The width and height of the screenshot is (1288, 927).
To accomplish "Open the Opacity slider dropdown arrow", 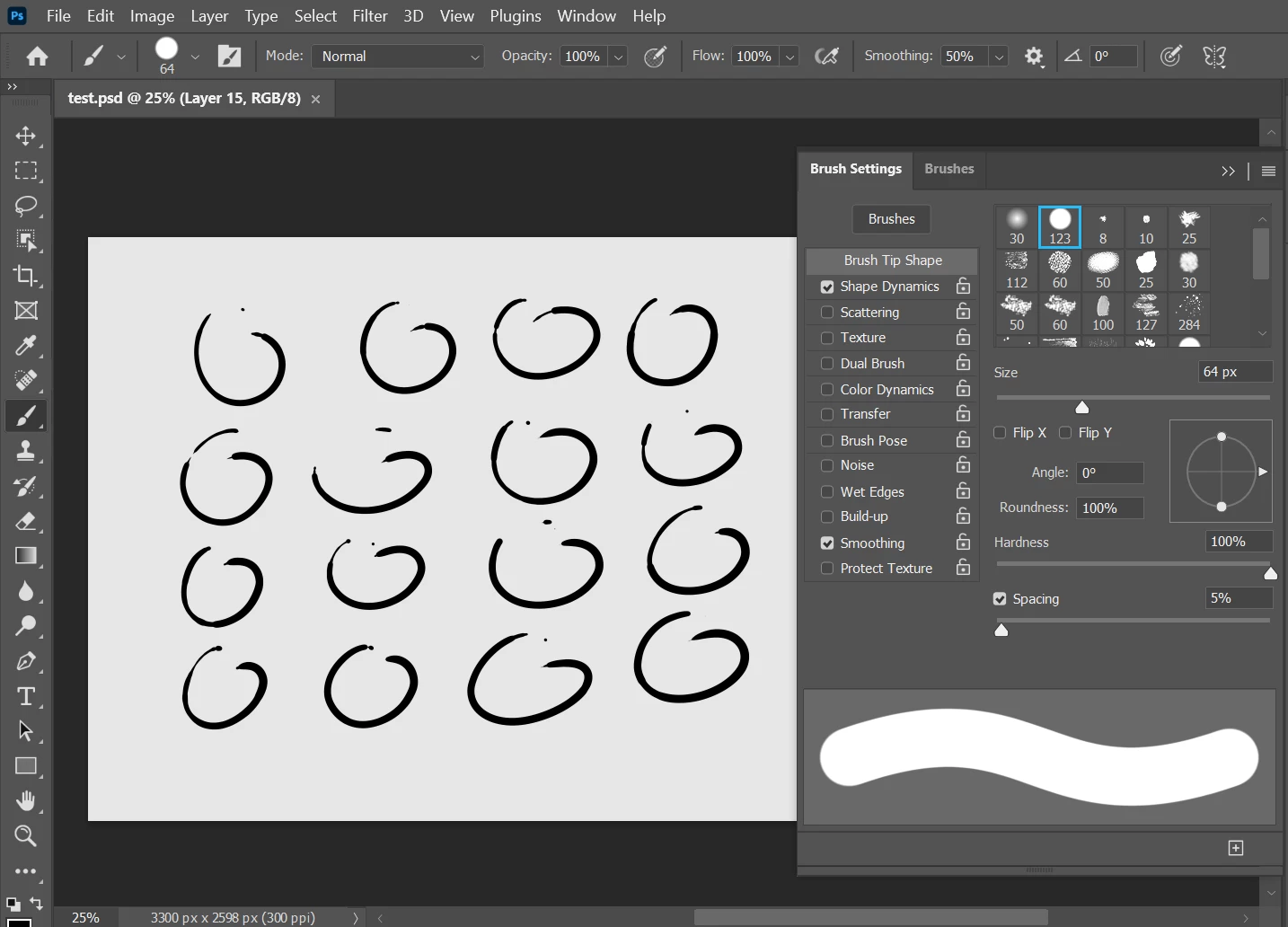I will [x=618, y=57].
